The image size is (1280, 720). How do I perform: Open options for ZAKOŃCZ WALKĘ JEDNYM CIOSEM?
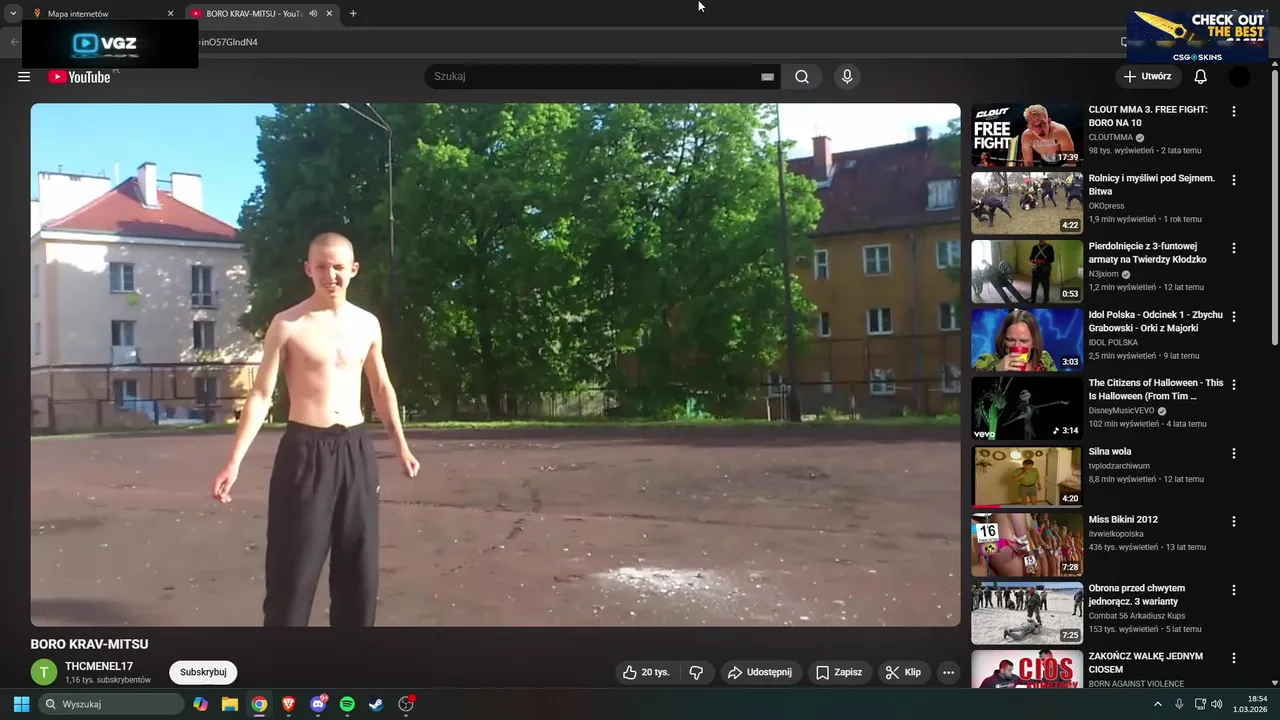(1234, 658)
